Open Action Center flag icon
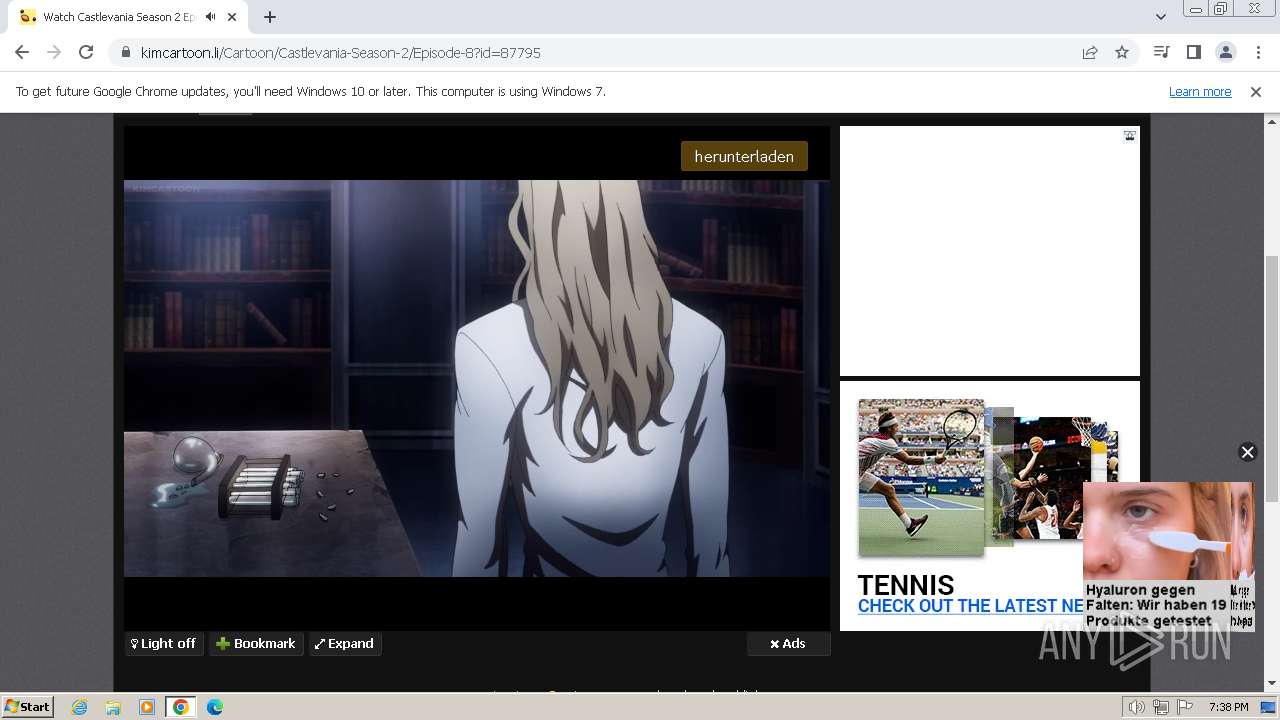The width and height of the screenshot is (1280, 720). (1185, 707)
